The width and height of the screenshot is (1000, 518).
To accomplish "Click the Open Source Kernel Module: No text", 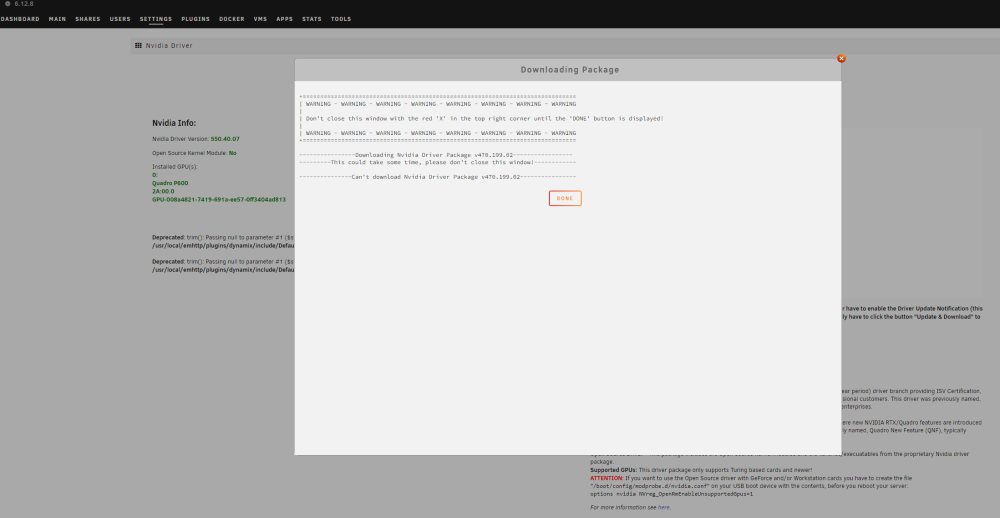I will point(194,153).
